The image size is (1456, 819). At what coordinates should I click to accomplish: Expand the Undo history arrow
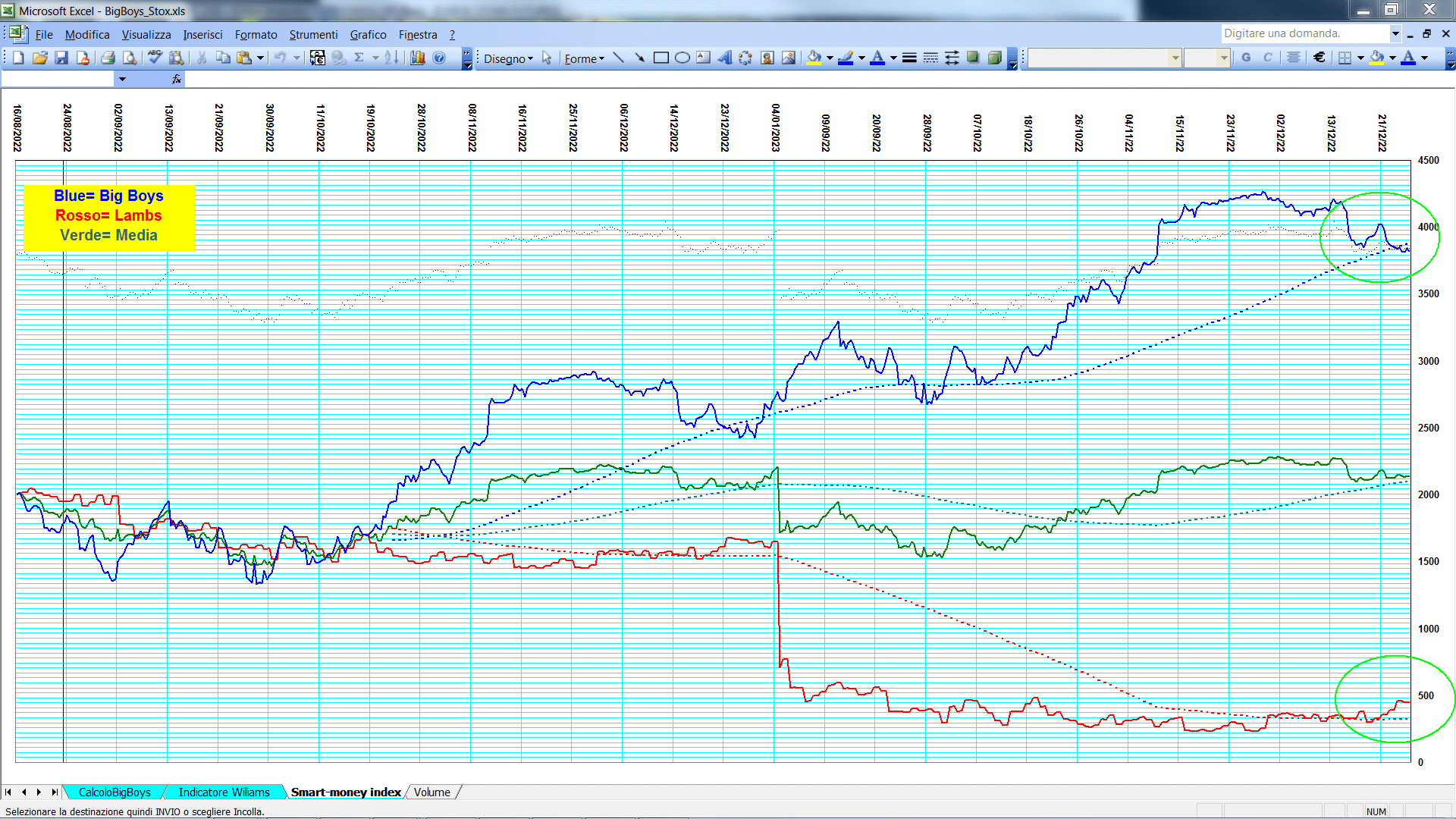(x=297, y=58)
